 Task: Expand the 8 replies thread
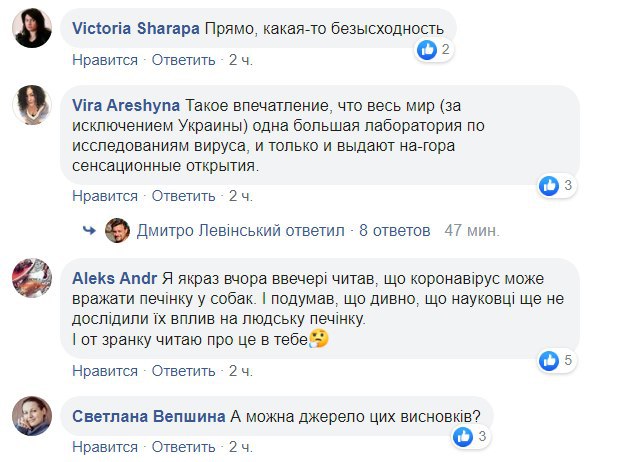(394, 230)
